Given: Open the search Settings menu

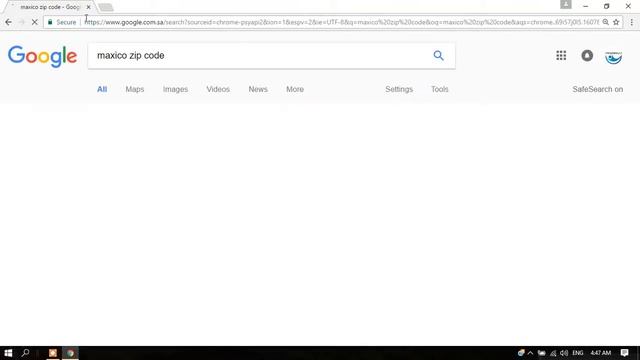Looking at the screenshot, I should pos(399,89).
